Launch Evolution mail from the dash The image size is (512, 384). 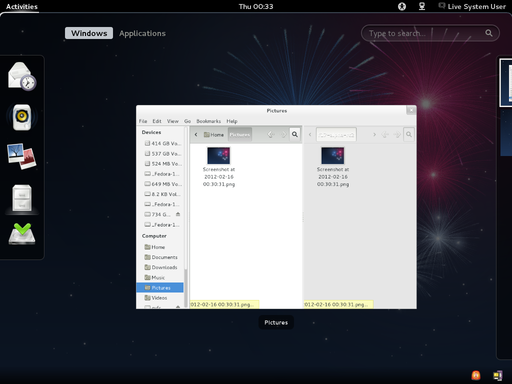tap(22, 76)
